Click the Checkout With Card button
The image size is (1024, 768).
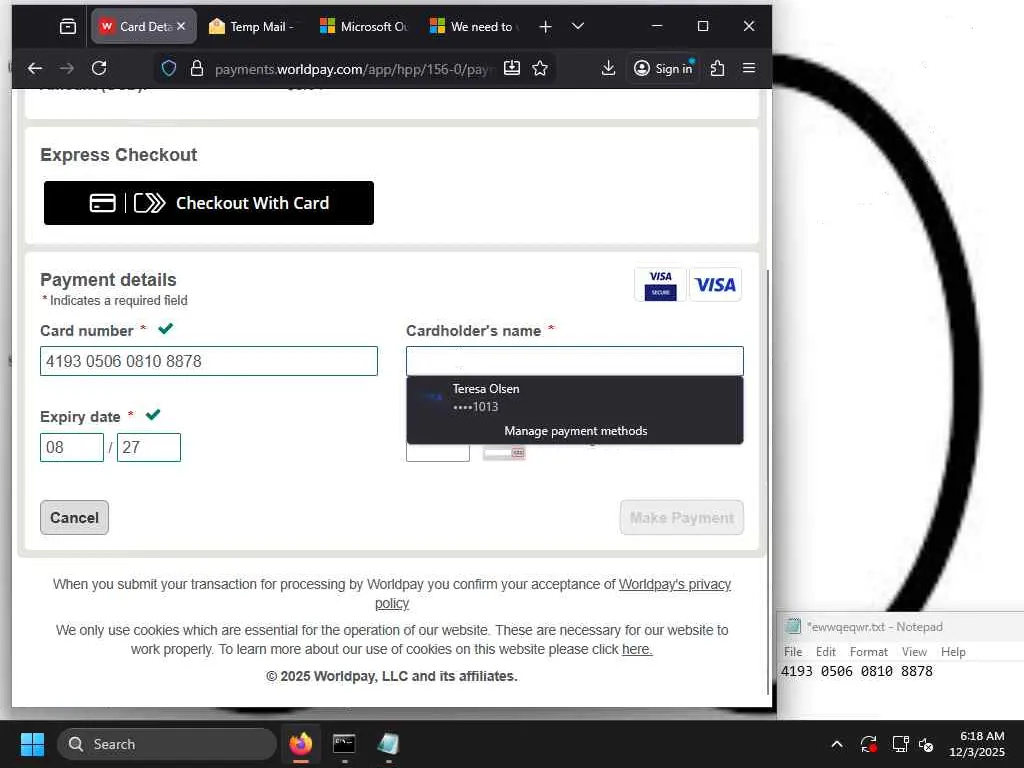pyautogui.click(x=209, y=203)
